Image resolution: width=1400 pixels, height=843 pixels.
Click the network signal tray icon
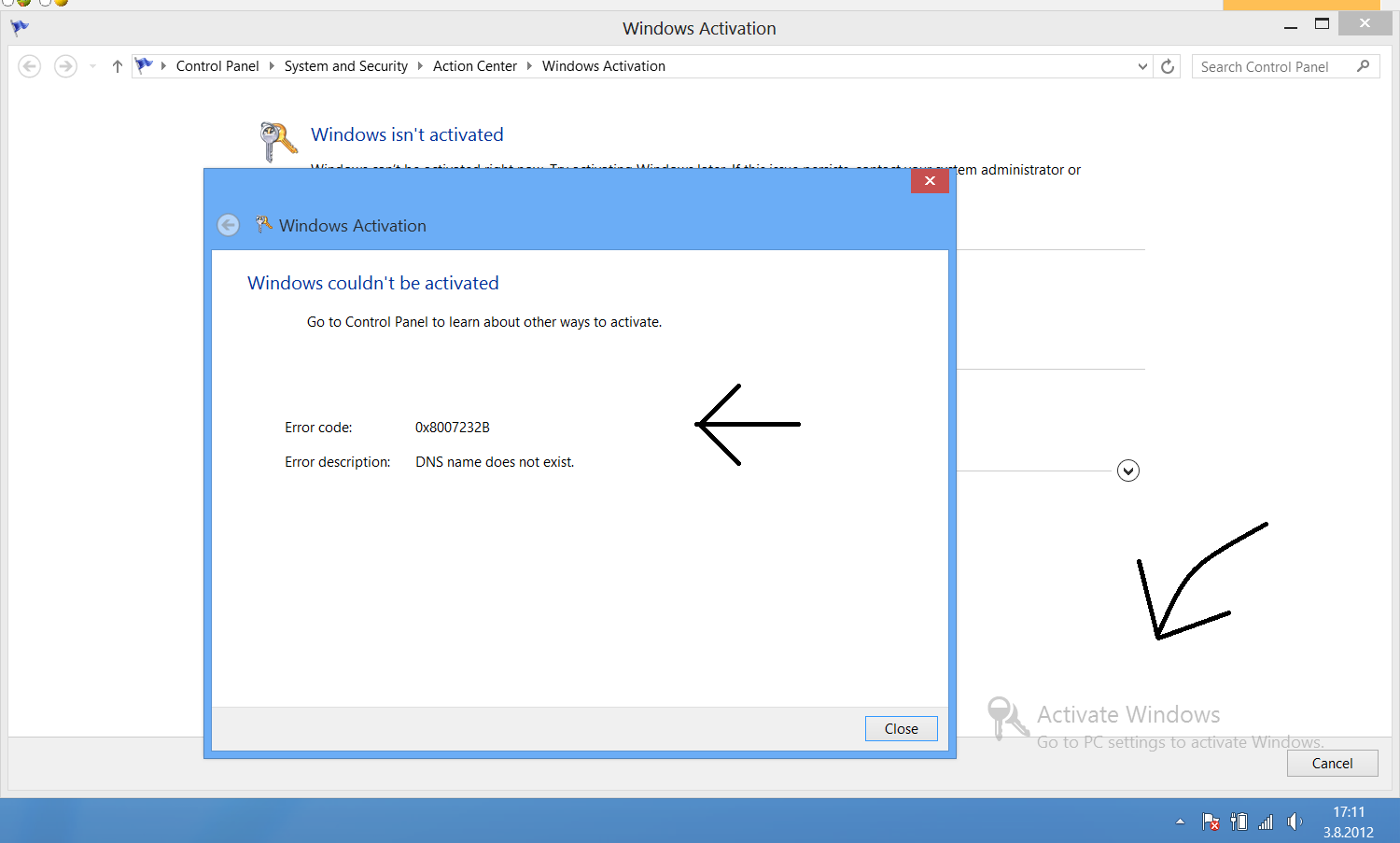1266,822
